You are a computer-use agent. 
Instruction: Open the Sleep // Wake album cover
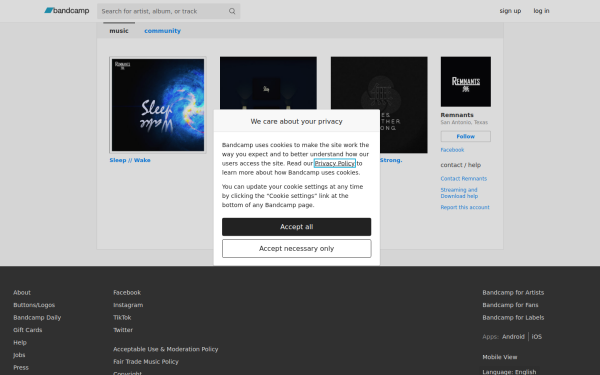(x=158, y=105)
